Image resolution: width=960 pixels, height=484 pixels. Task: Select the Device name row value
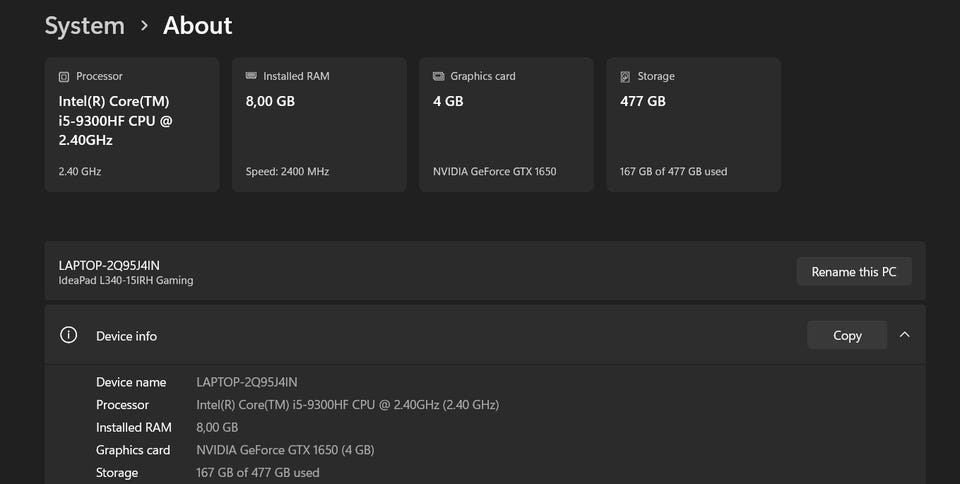[x=247, y=382]
